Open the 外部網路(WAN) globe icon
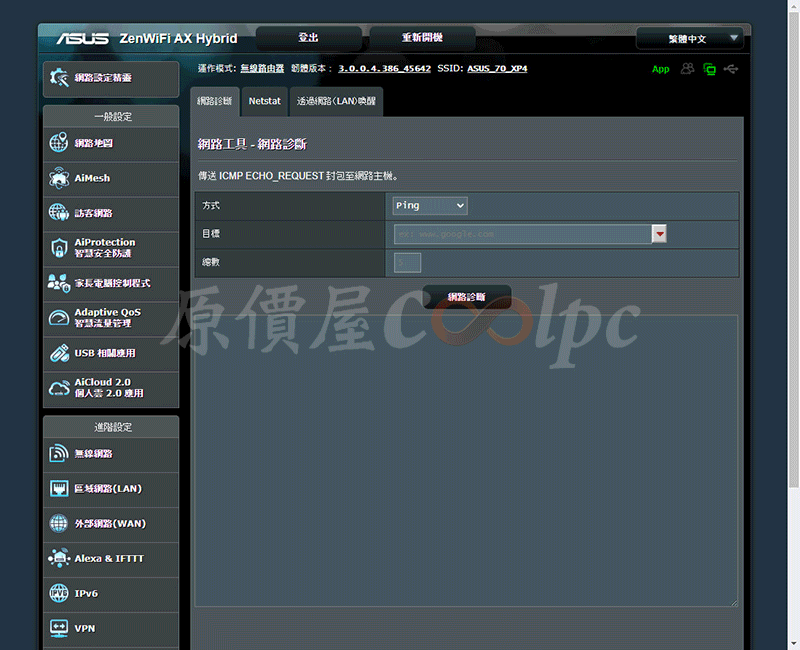Image resolution: width=800 pixels, height=650 pixels. (59, 523)
